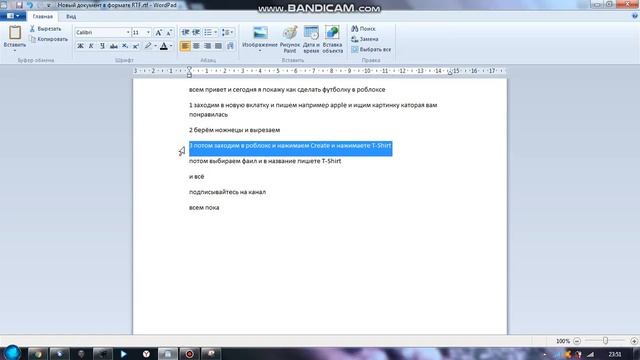The width and height of the screenshot is (640, 360).
Task: Click the line 'подписывайтесь на канал'
Action: pyautogui.click(x=227, y=192)
